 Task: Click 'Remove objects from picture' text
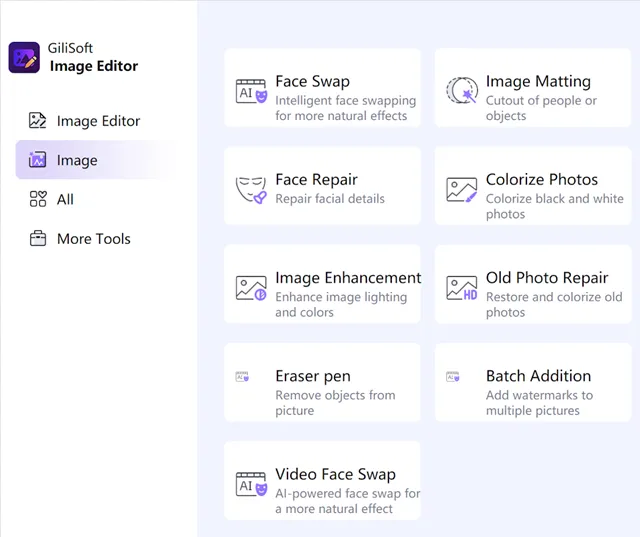tap(336, 403)
